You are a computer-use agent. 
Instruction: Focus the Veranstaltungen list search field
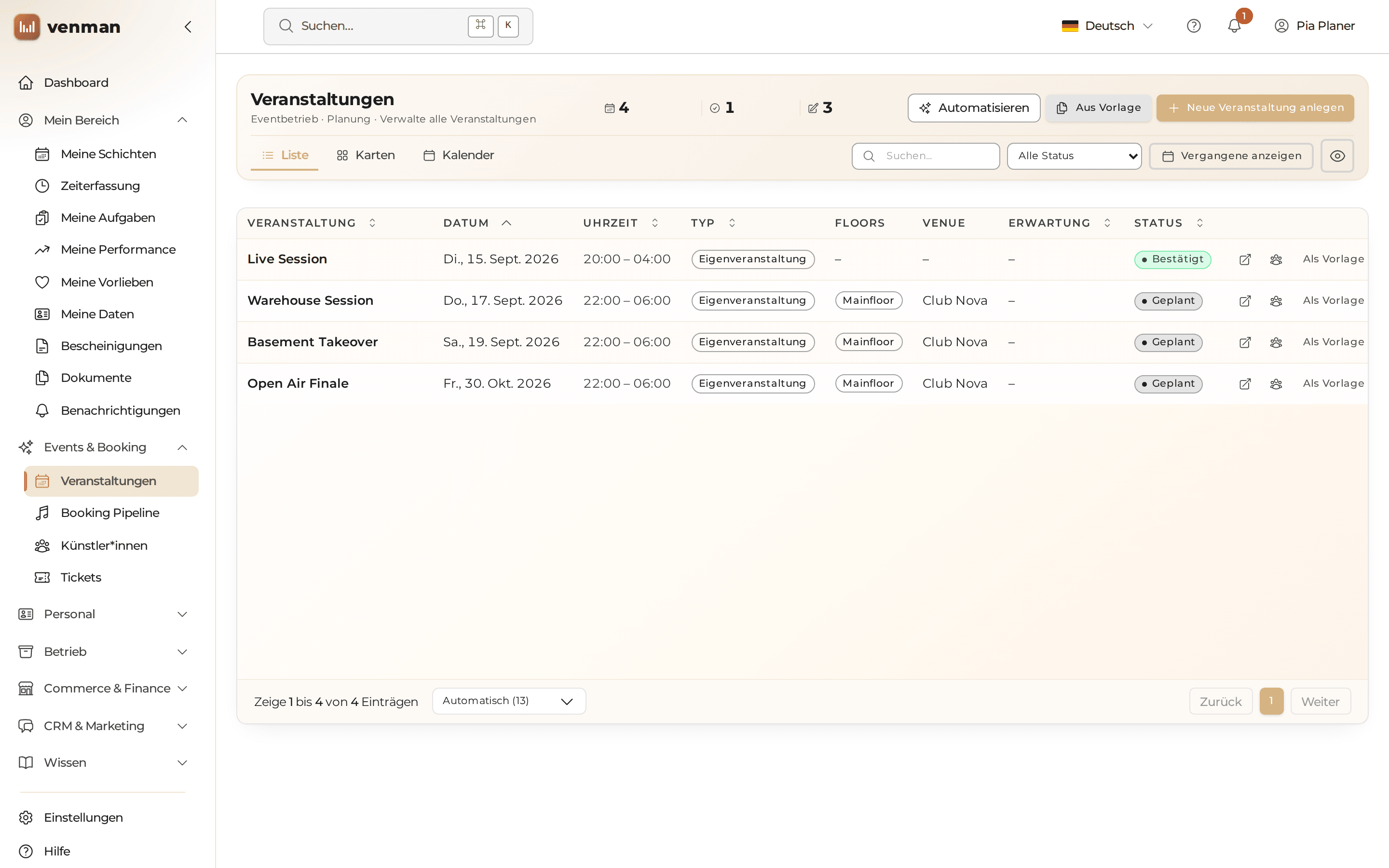click(x=925, y=156)
